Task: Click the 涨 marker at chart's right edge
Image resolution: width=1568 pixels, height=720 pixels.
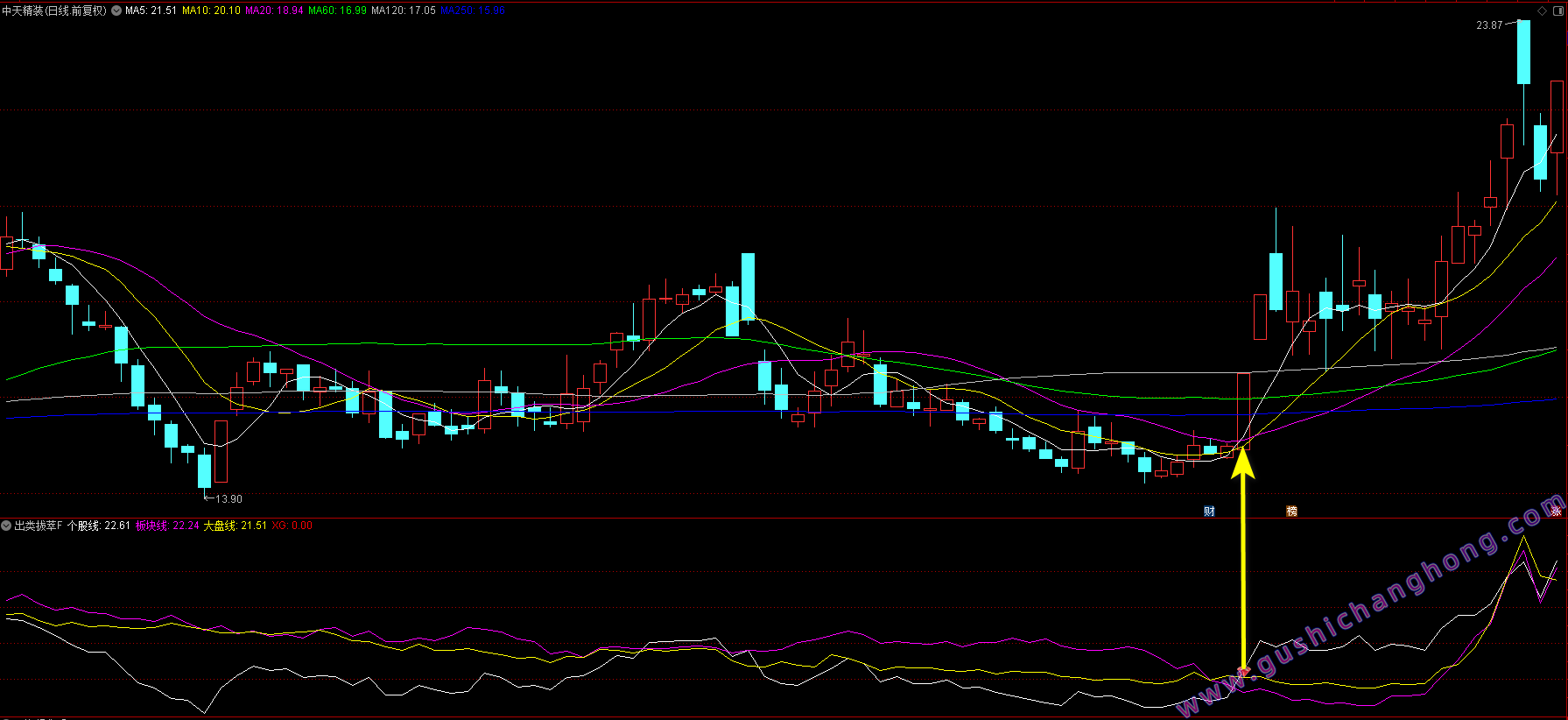Action: pos(1556,511)
